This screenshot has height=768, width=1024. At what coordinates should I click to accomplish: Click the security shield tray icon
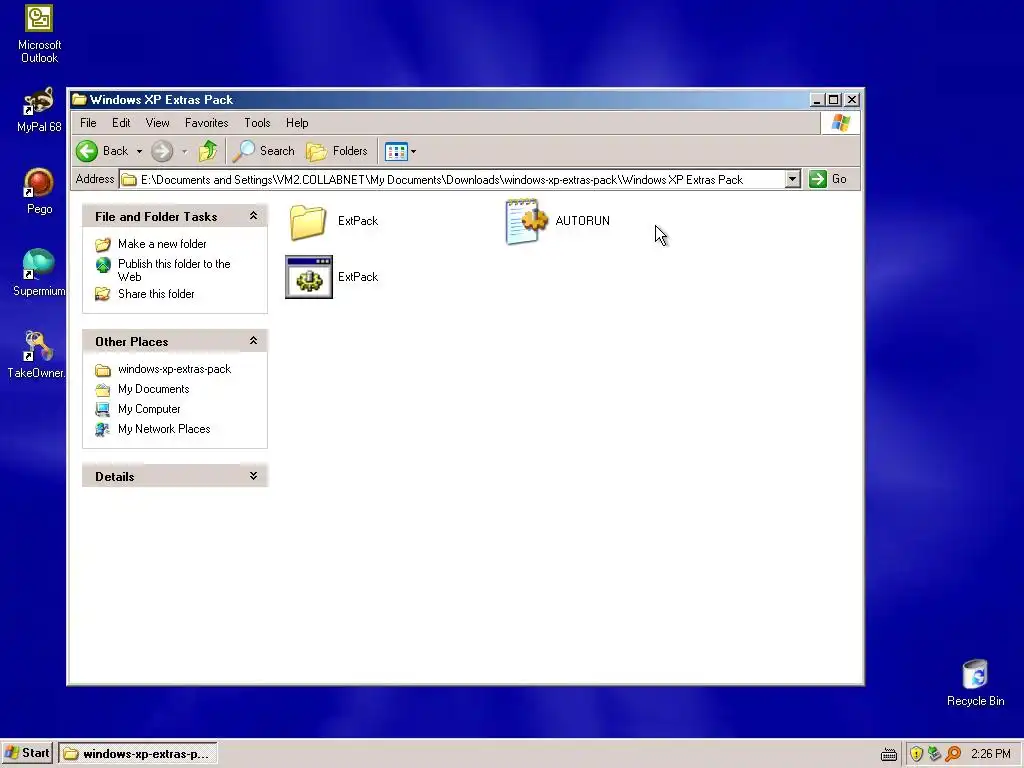coord(916,754)
